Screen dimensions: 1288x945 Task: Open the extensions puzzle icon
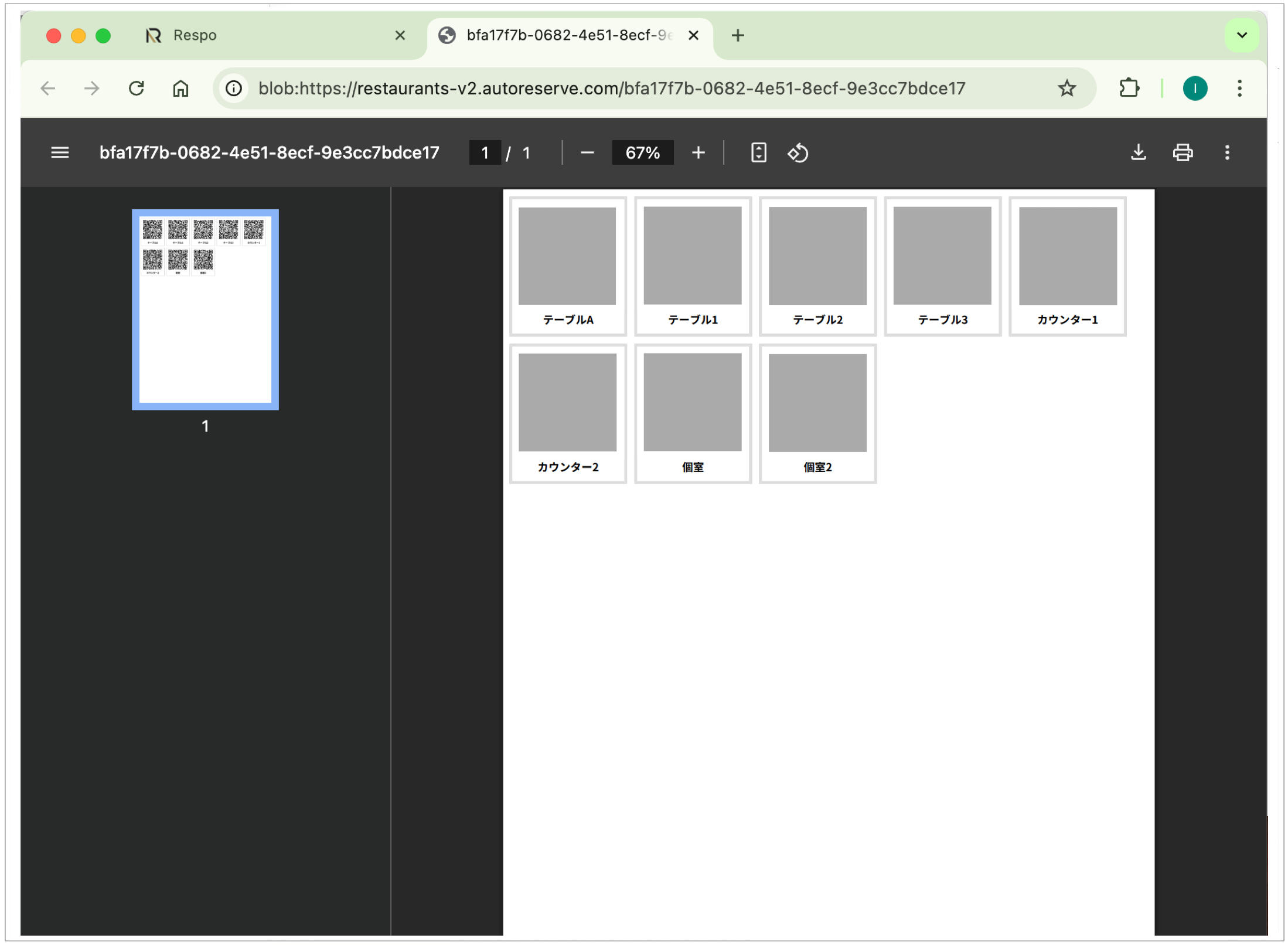[1129, 89]
